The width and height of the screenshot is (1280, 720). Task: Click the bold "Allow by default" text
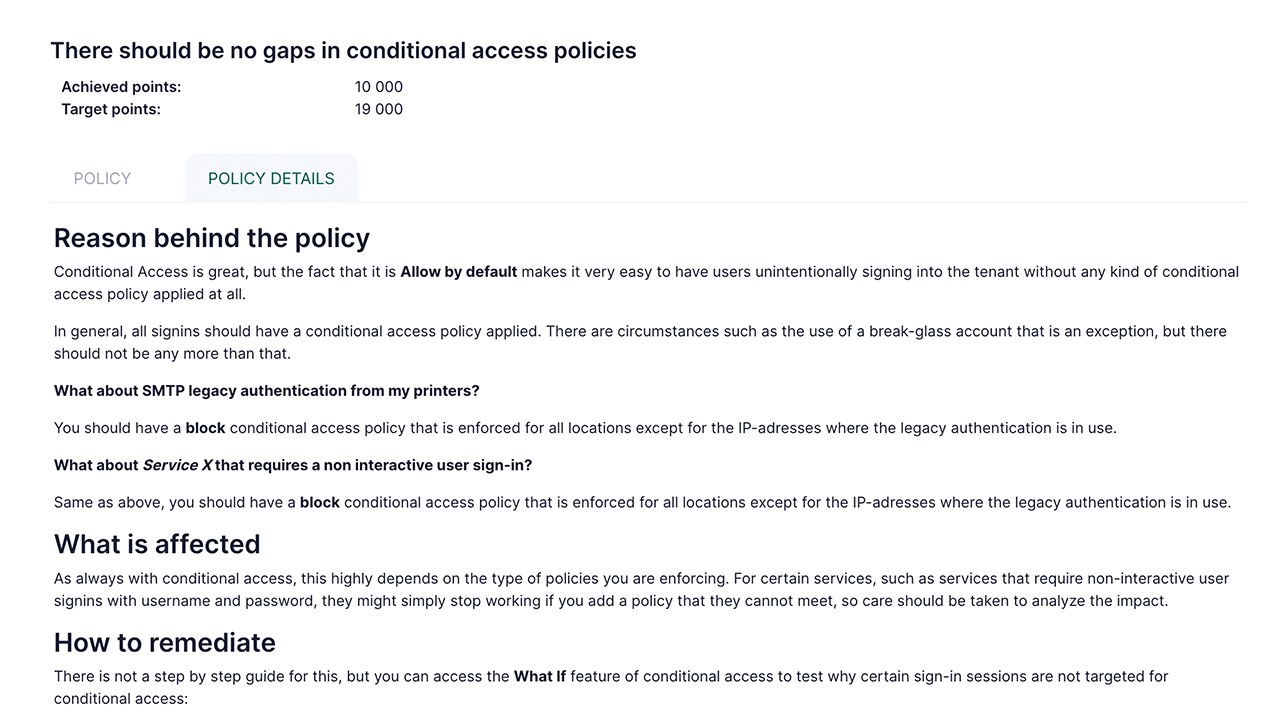[x=458, y=272]
